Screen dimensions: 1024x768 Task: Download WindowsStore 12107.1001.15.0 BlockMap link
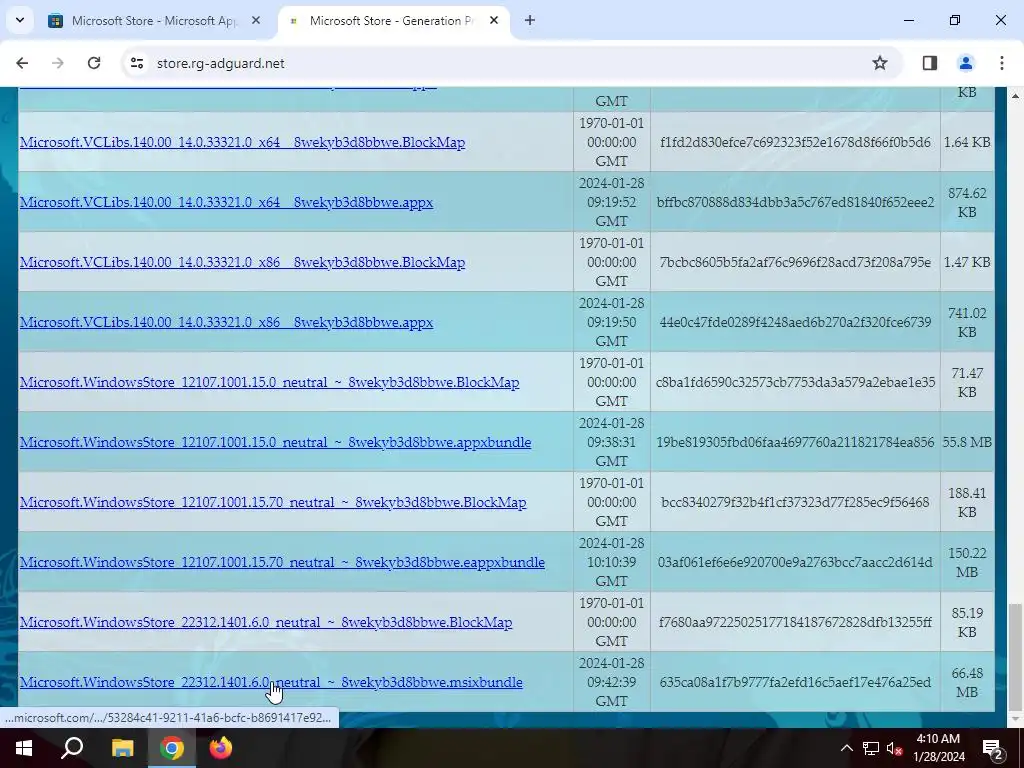(x=270, y=383)
